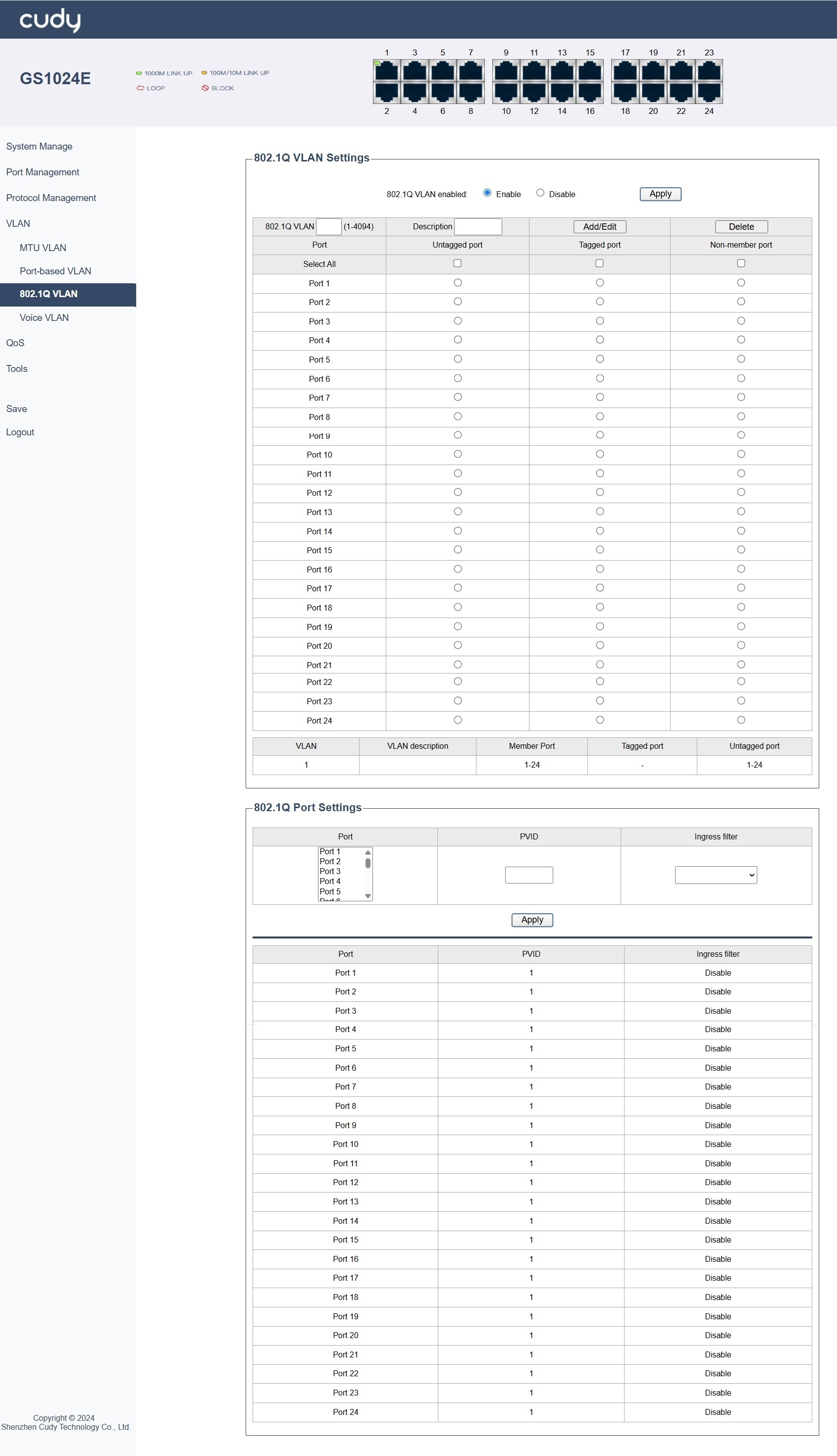Click port 2 icon in switch diagram

(386, 92)
